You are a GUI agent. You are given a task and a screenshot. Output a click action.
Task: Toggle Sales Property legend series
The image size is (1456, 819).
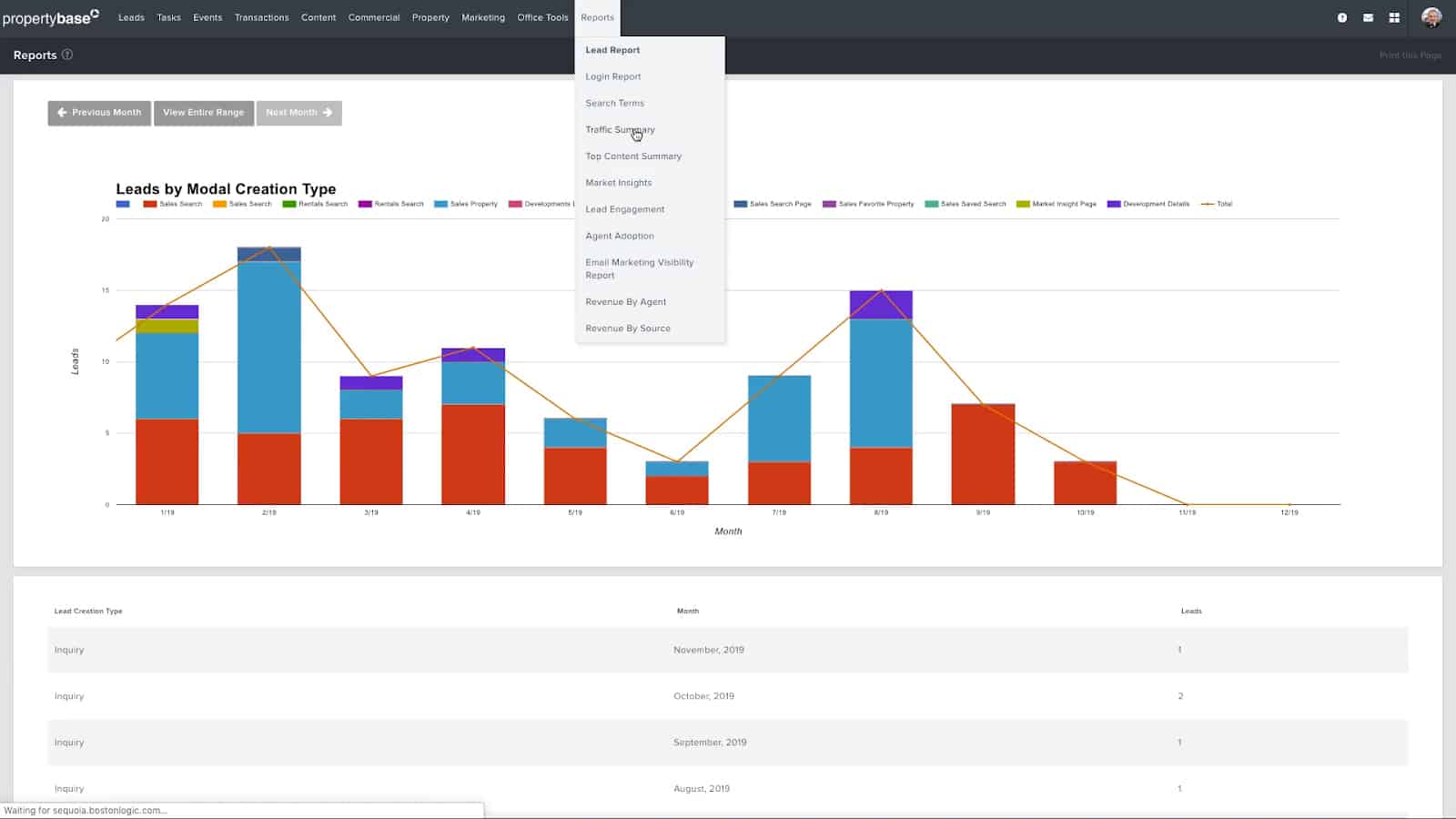click(x=466, y=204)
